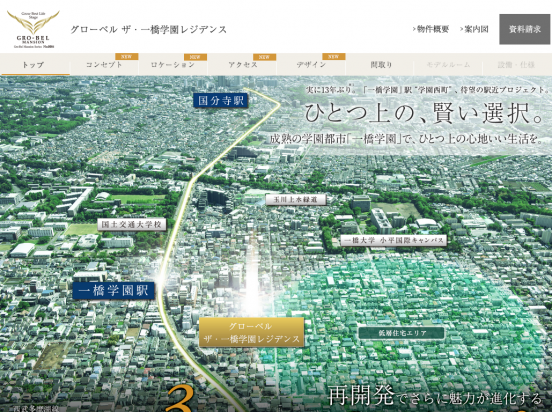Click NEW badge above デザイン

(333, 56)
